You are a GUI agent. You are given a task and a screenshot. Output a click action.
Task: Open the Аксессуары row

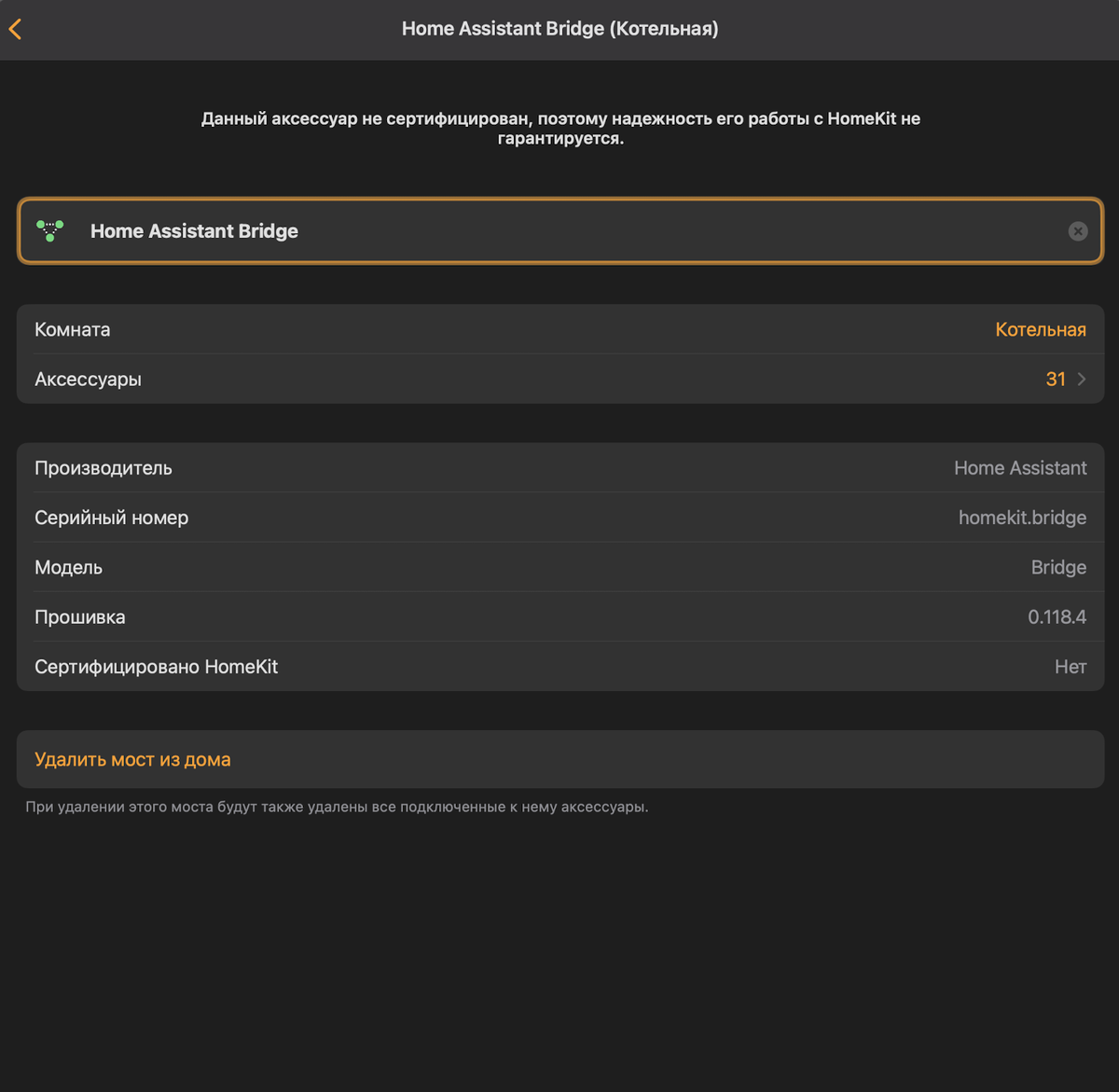[x=89, y=379]
